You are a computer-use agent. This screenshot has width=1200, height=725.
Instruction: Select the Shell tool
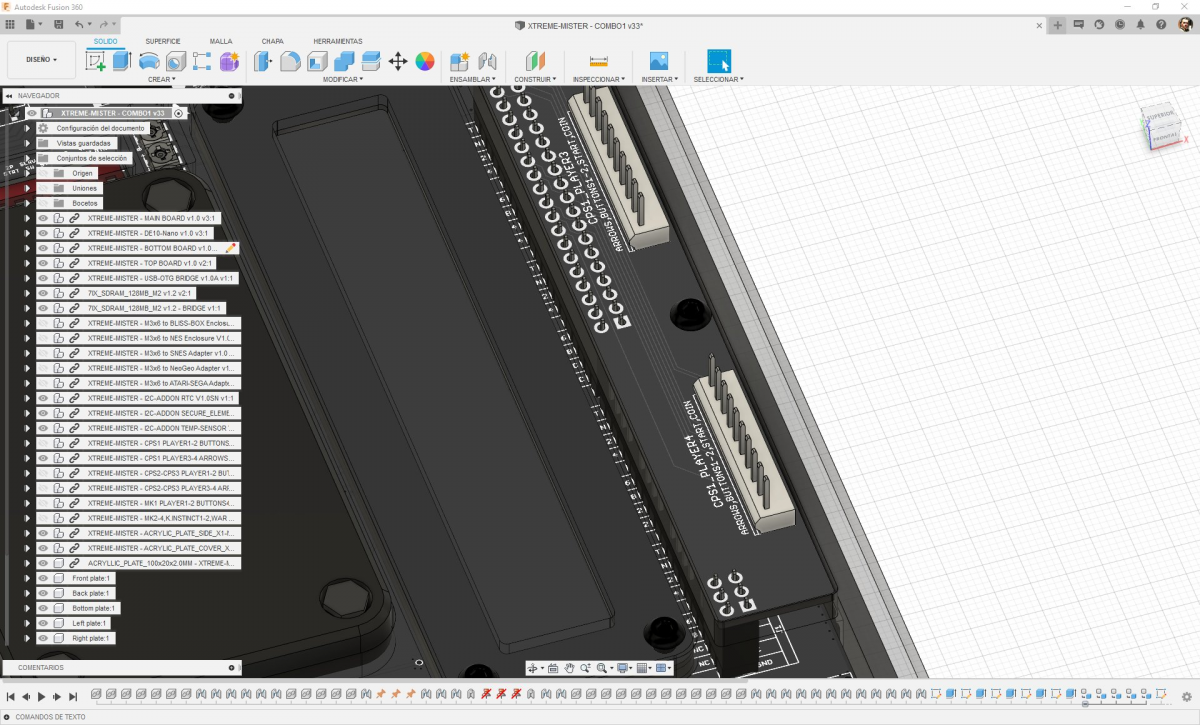[317, 61]
